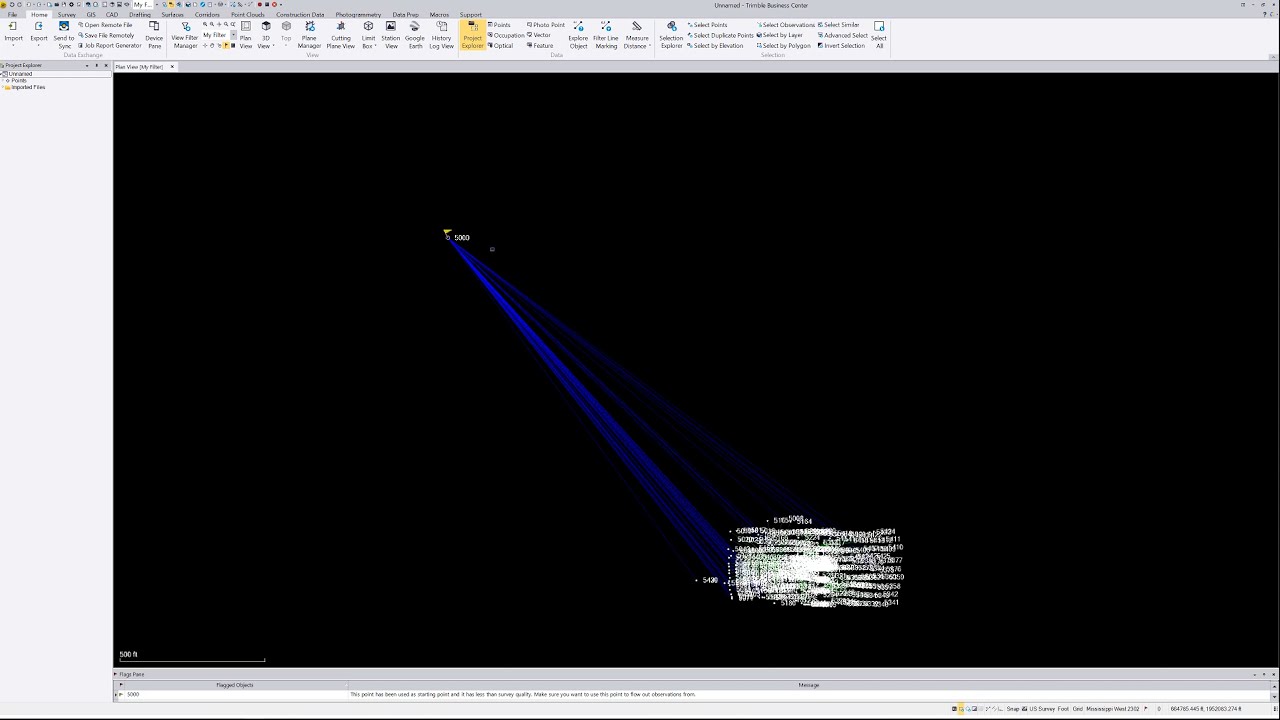Open the Feature data view

540,45
